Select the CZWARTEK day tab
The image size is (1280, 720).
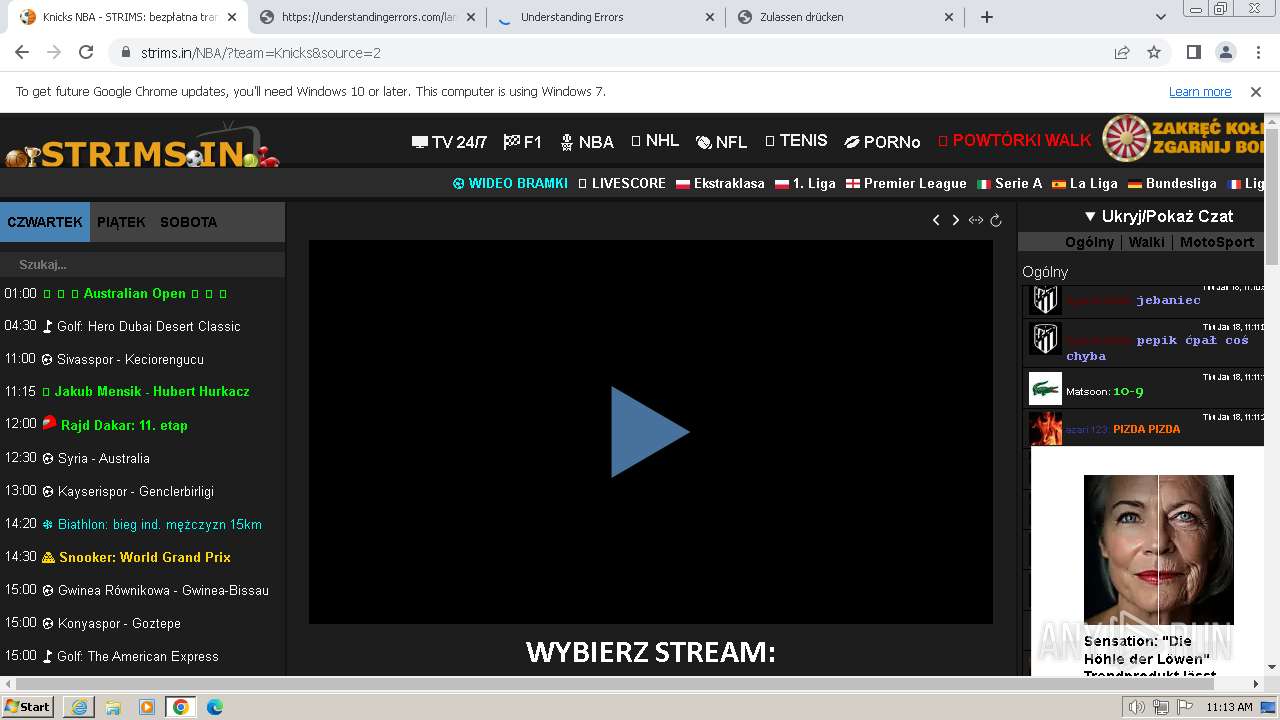click(x=45, y=222)
